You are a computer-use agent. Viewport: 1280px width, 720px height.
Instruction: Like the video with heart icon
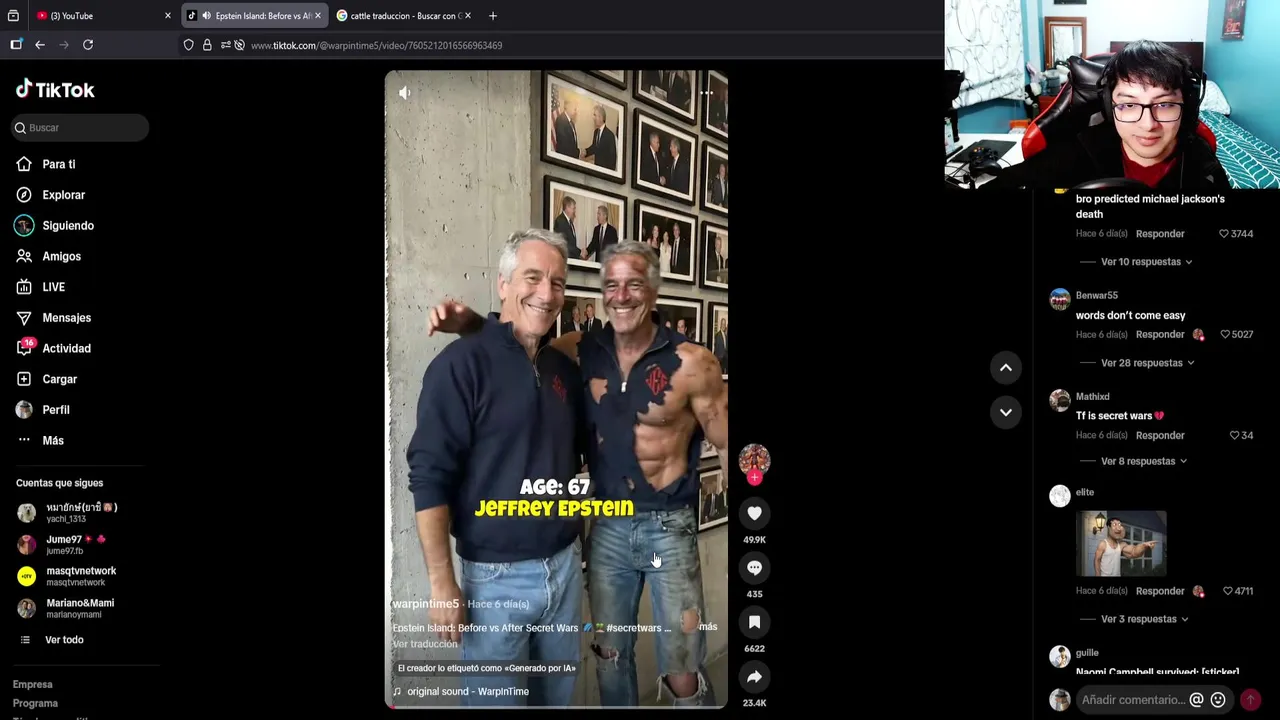[754, 513]
